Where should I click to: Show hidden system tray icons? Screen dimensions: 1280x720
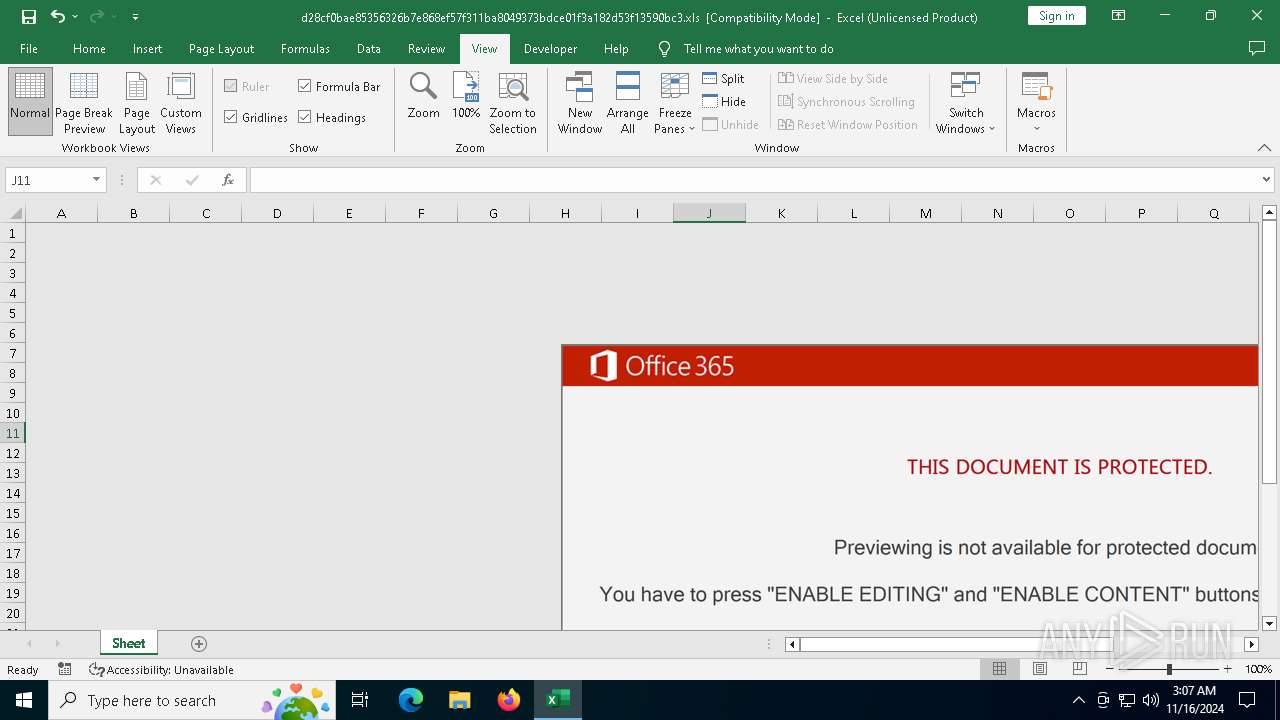(1078, 700)
